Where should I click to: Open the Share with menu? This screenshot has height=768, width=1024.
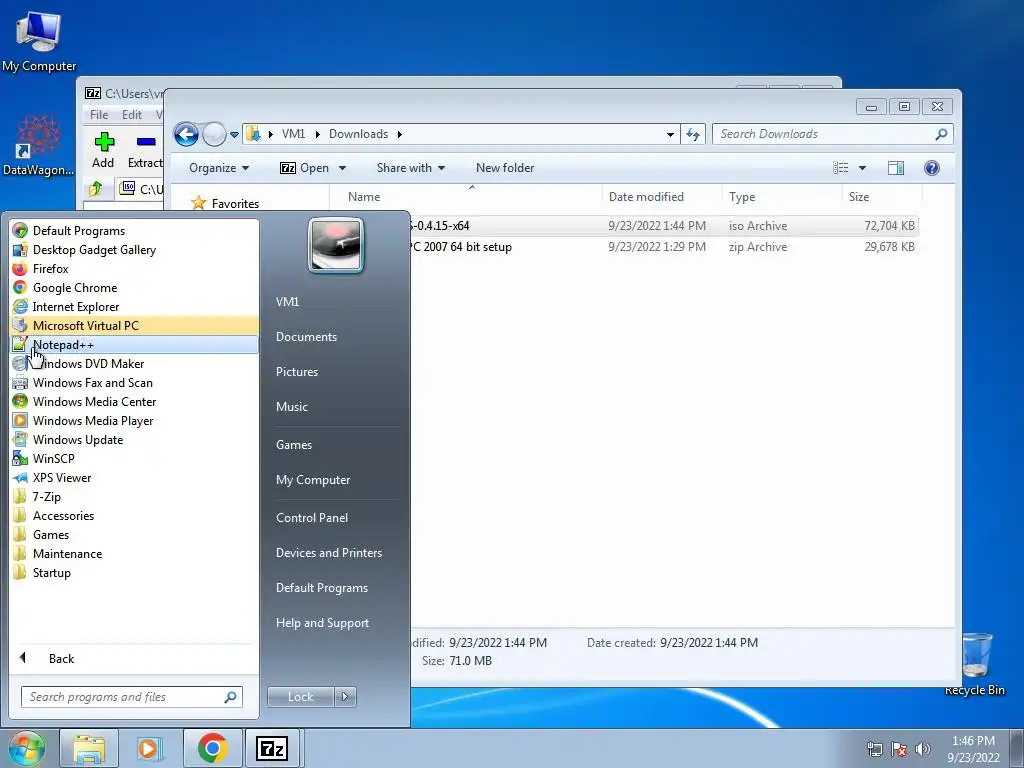[x=411, y=168]
